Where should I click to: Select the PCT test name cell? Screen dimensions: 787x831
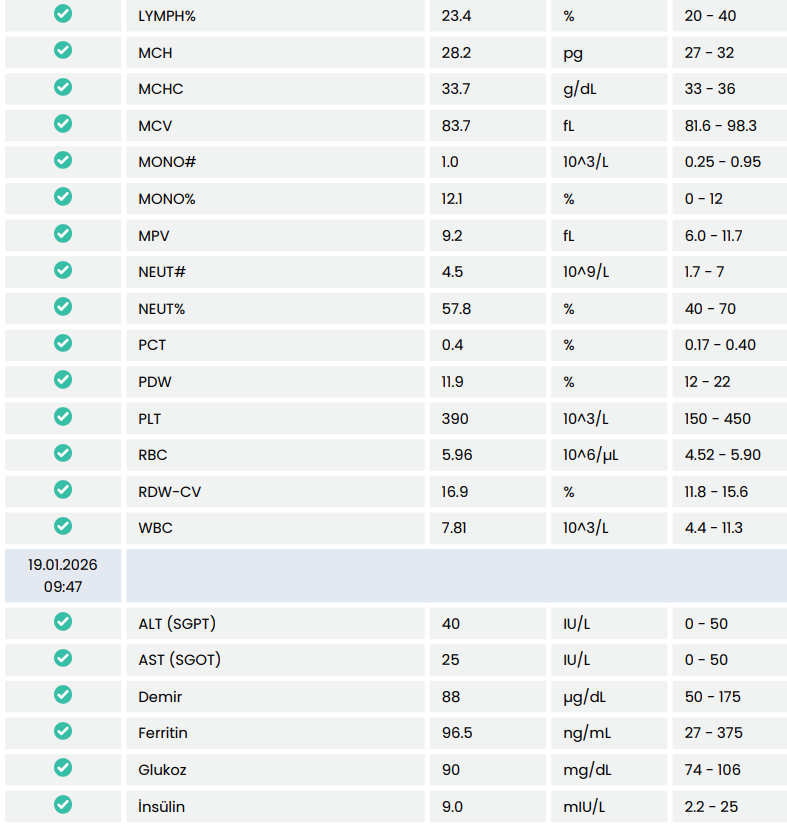tap(152, 344)
